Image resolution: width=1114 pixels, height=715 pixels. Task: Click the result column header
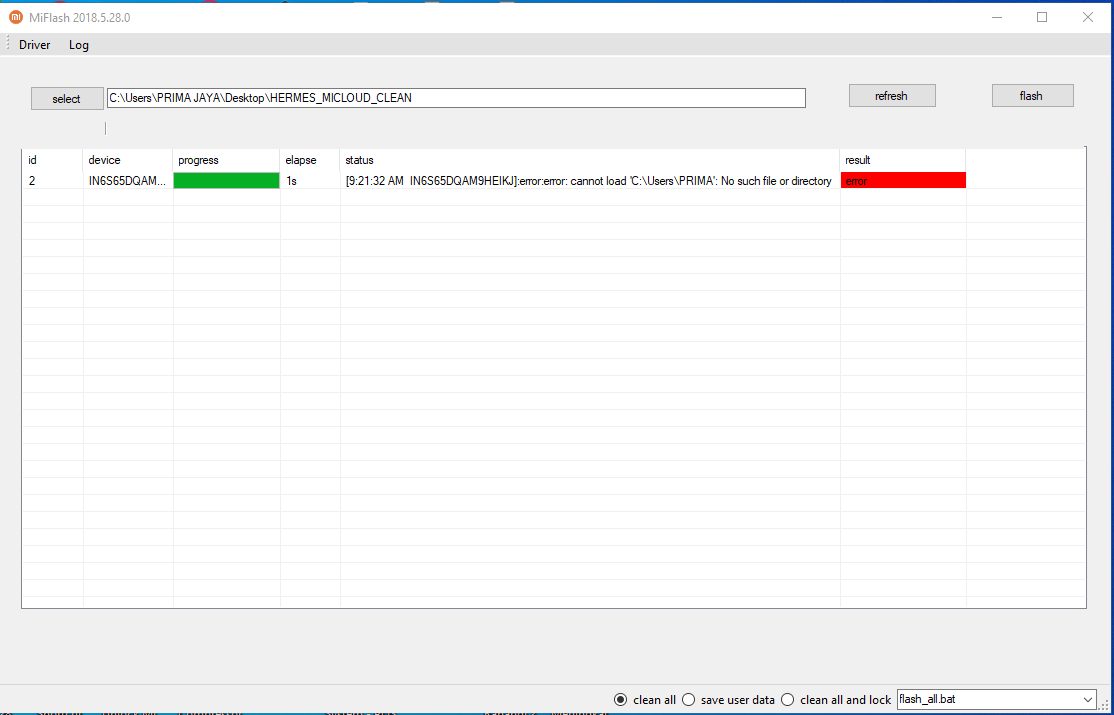(x=902, y=160)
